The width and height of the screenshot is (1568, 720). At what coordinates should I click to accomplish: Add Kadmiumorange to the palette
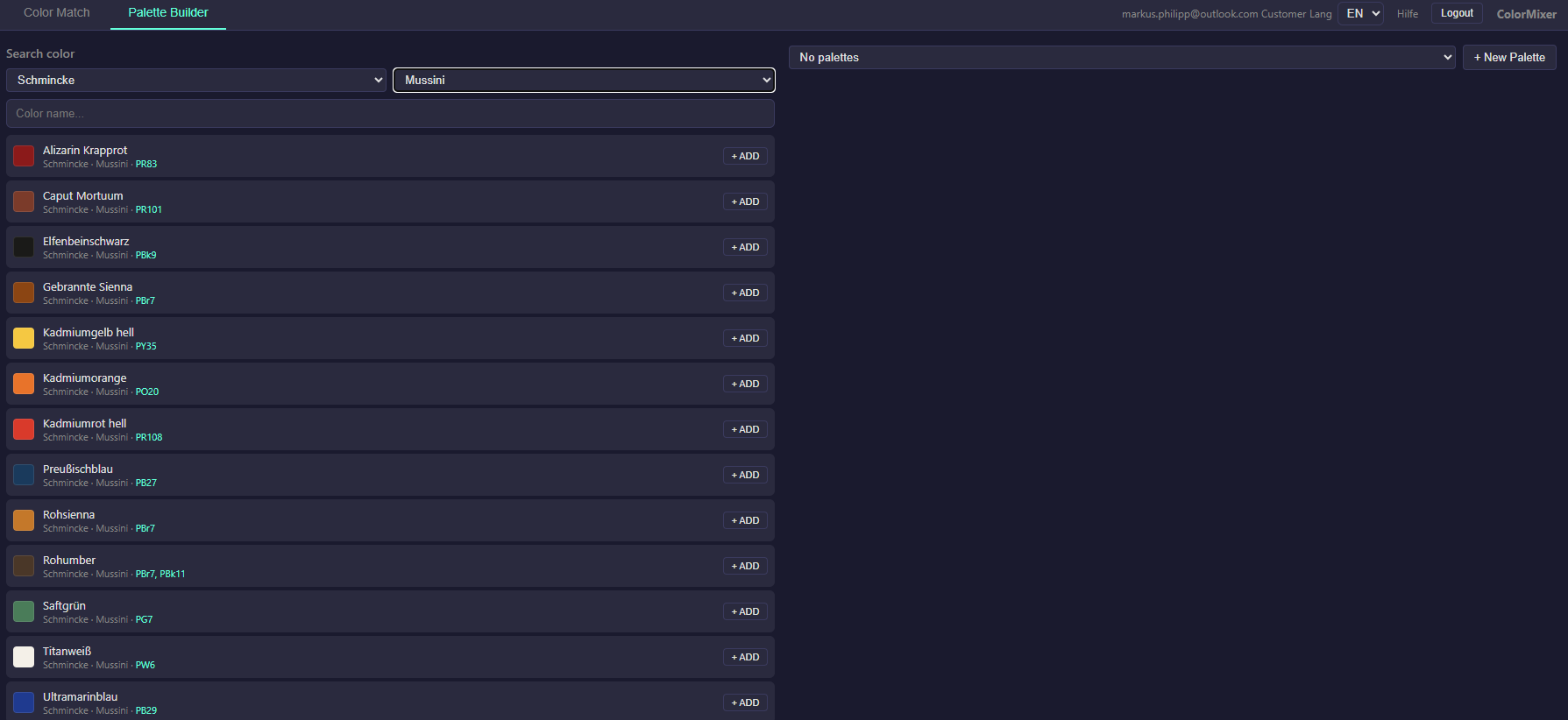point(745,384)
